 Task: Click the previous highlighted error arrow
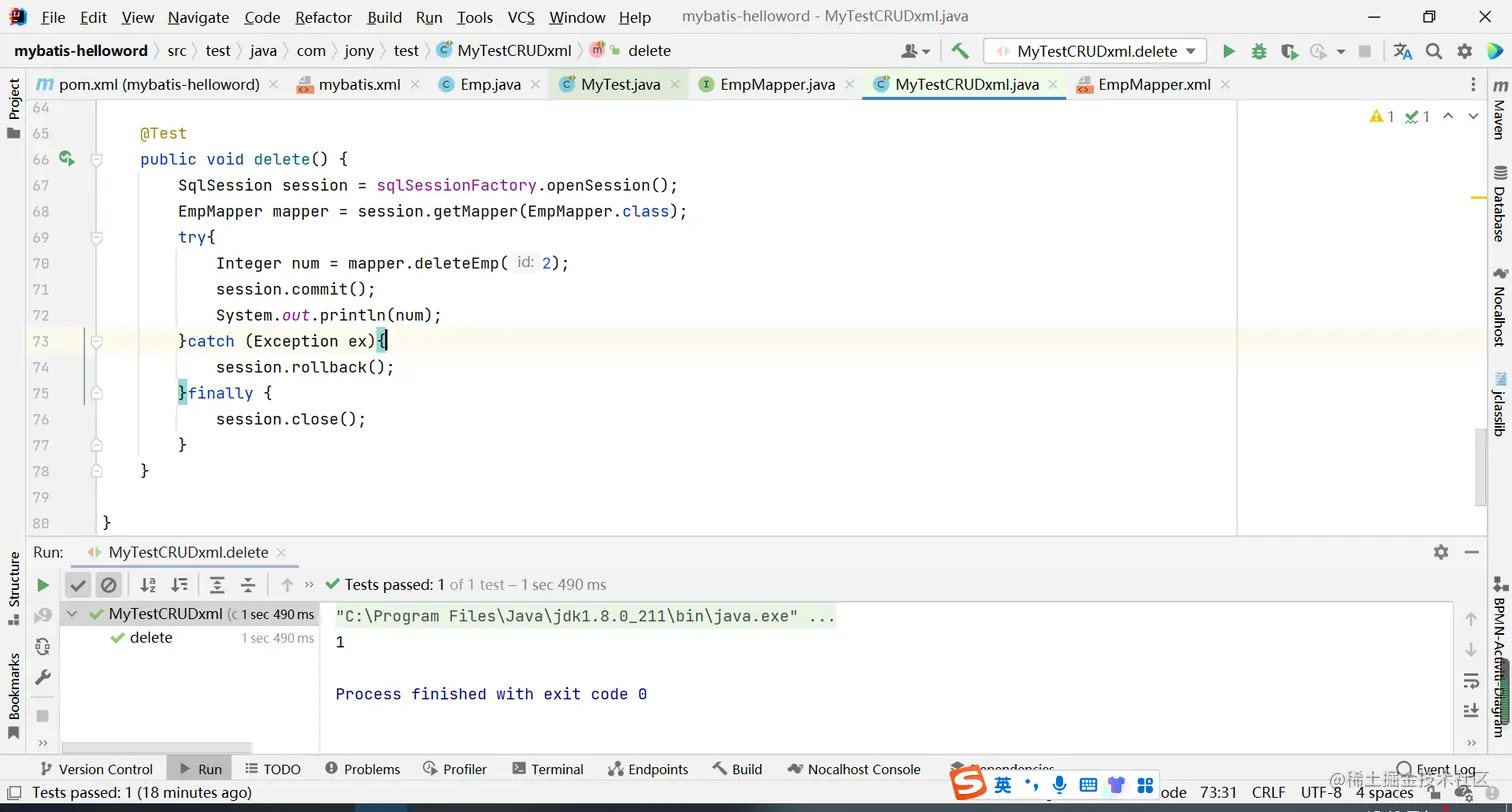pos(1448,117)
